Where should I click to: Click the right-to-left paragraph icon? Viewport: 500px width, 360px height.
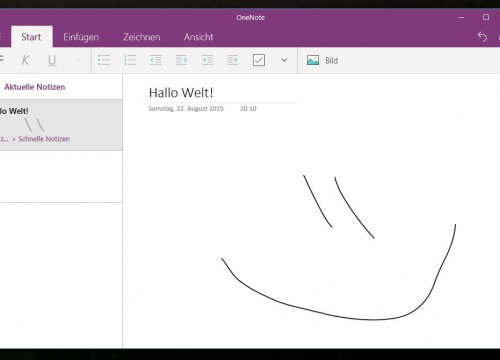[x=233, y=60]
